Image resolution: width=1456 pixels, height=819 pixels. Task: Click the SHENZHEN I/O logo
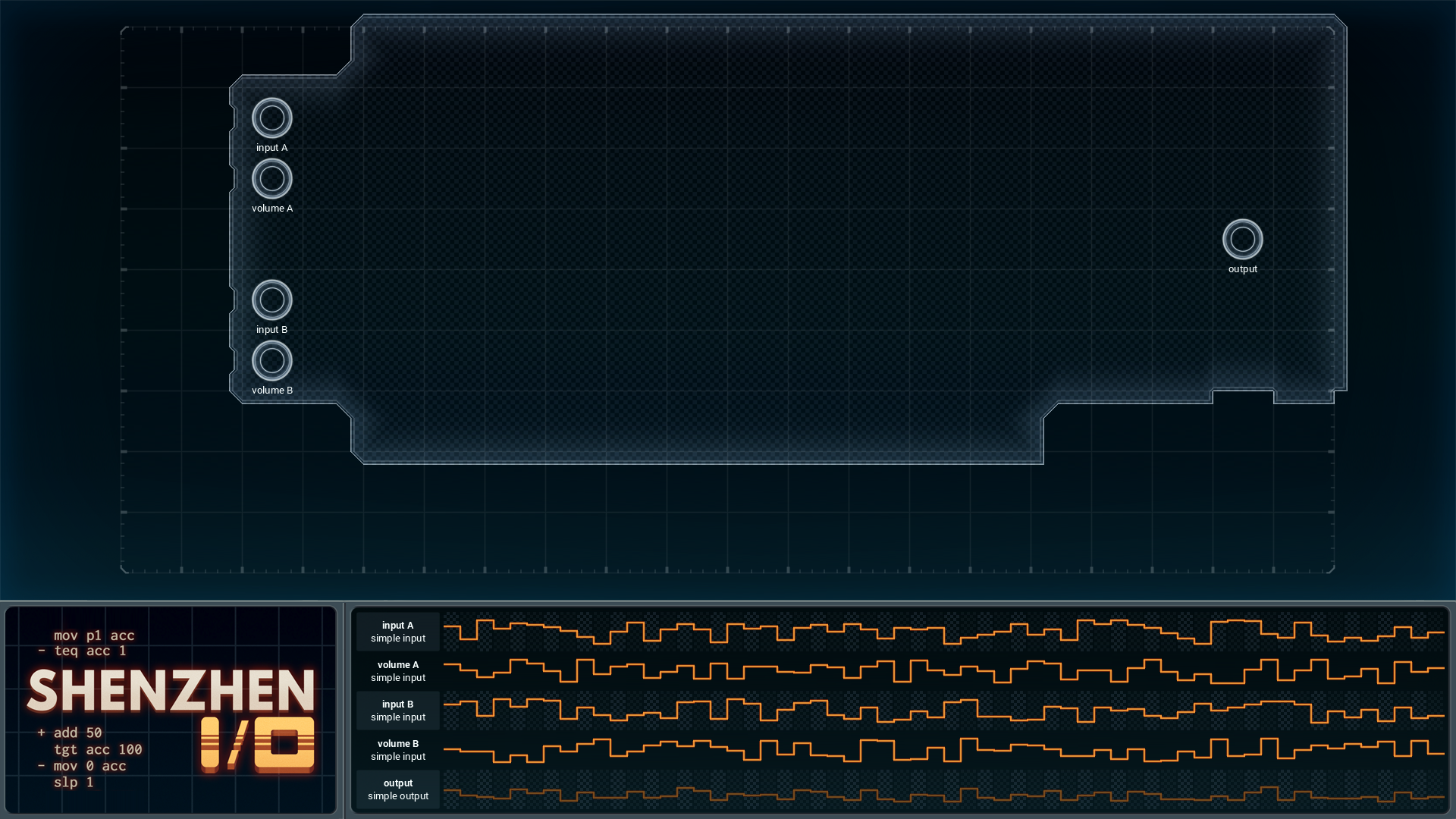(x=171, y=718)
